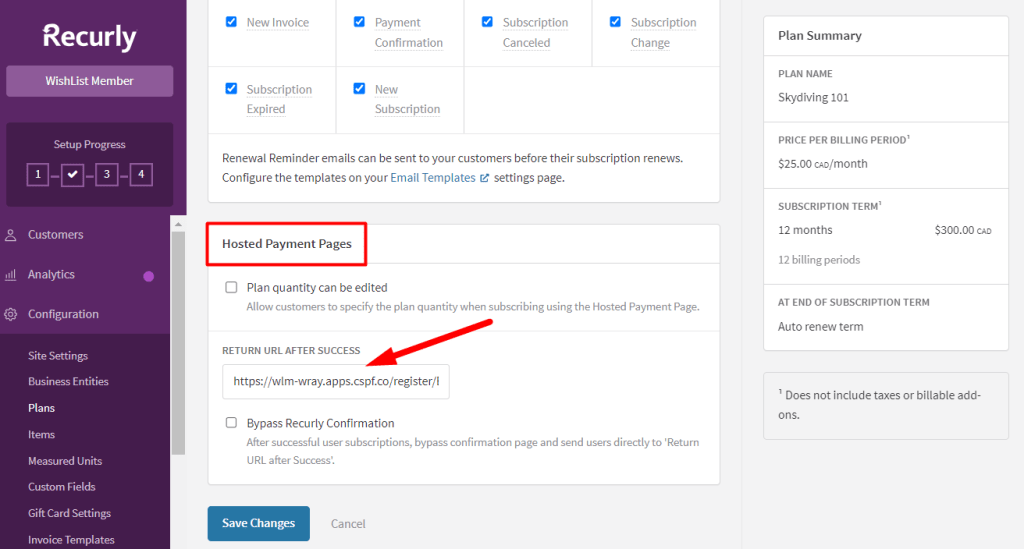Go to Gift Card Settings
Viewport: 1024px width, 549px height.
click(69, 513)
